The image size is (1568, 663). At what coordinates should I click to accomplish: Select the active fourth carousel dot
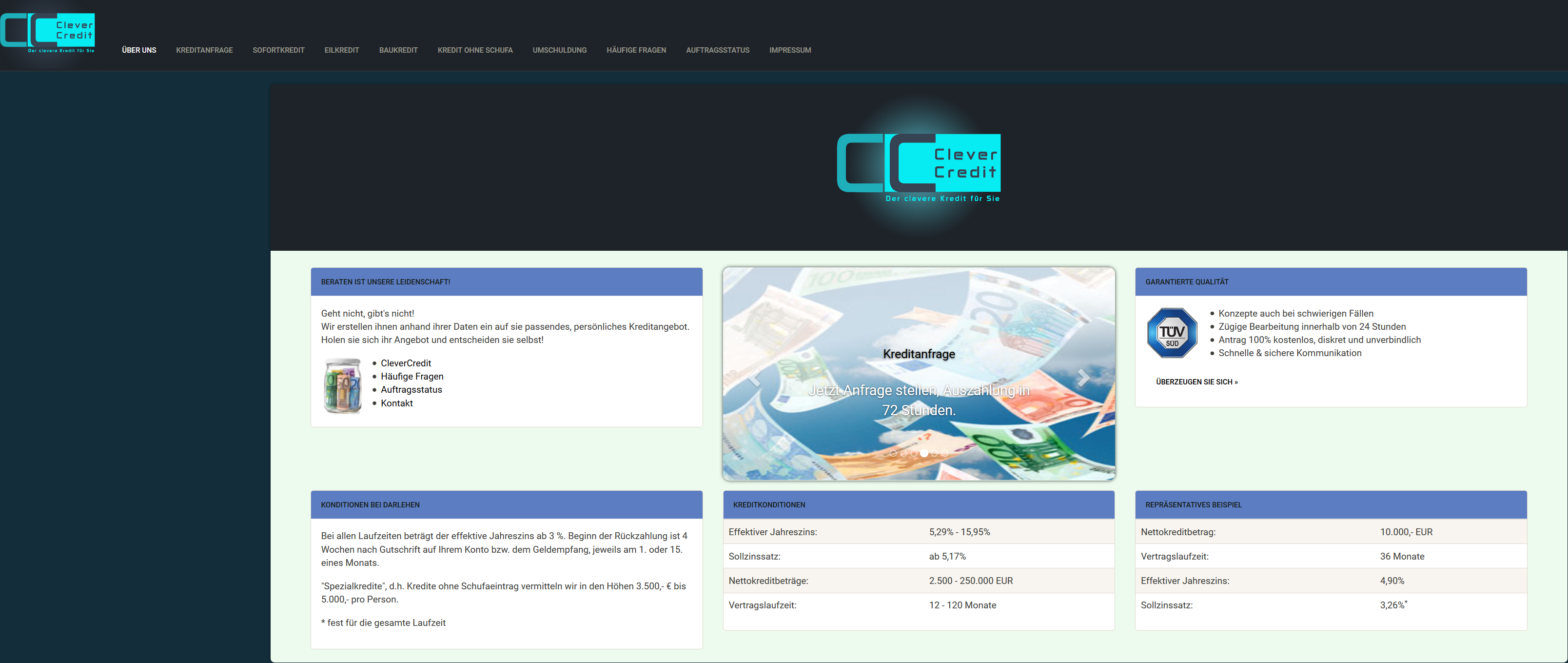(924, 453)
